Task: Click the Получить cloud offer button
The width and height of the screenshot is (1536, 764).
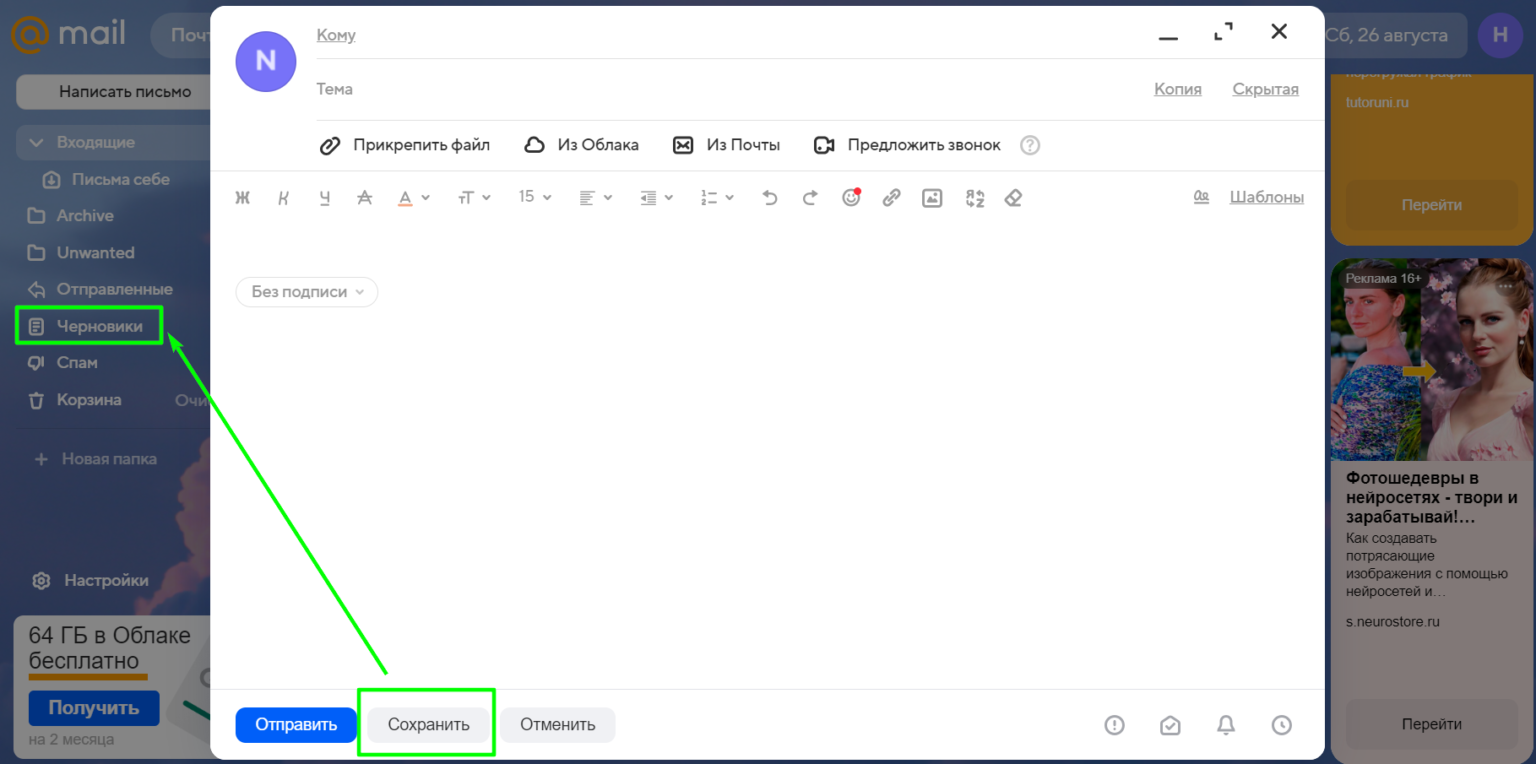Action: (94, 708)
